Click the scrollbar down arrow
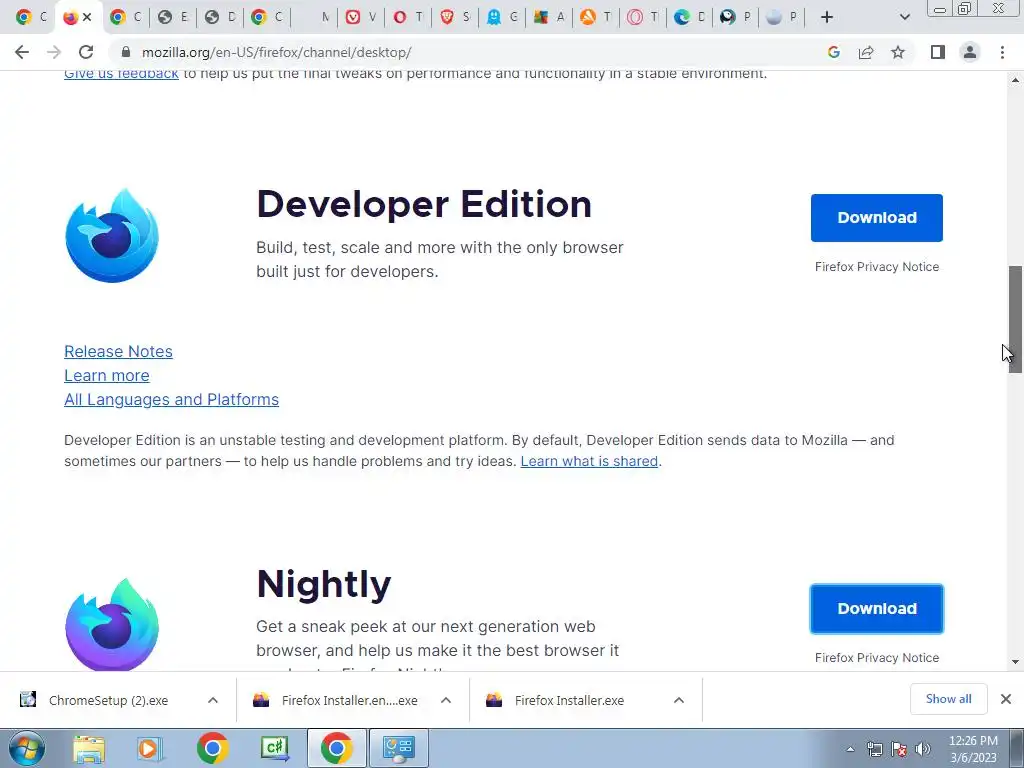Viewport: 1024px width, 768px height. tap(1015, 662)
